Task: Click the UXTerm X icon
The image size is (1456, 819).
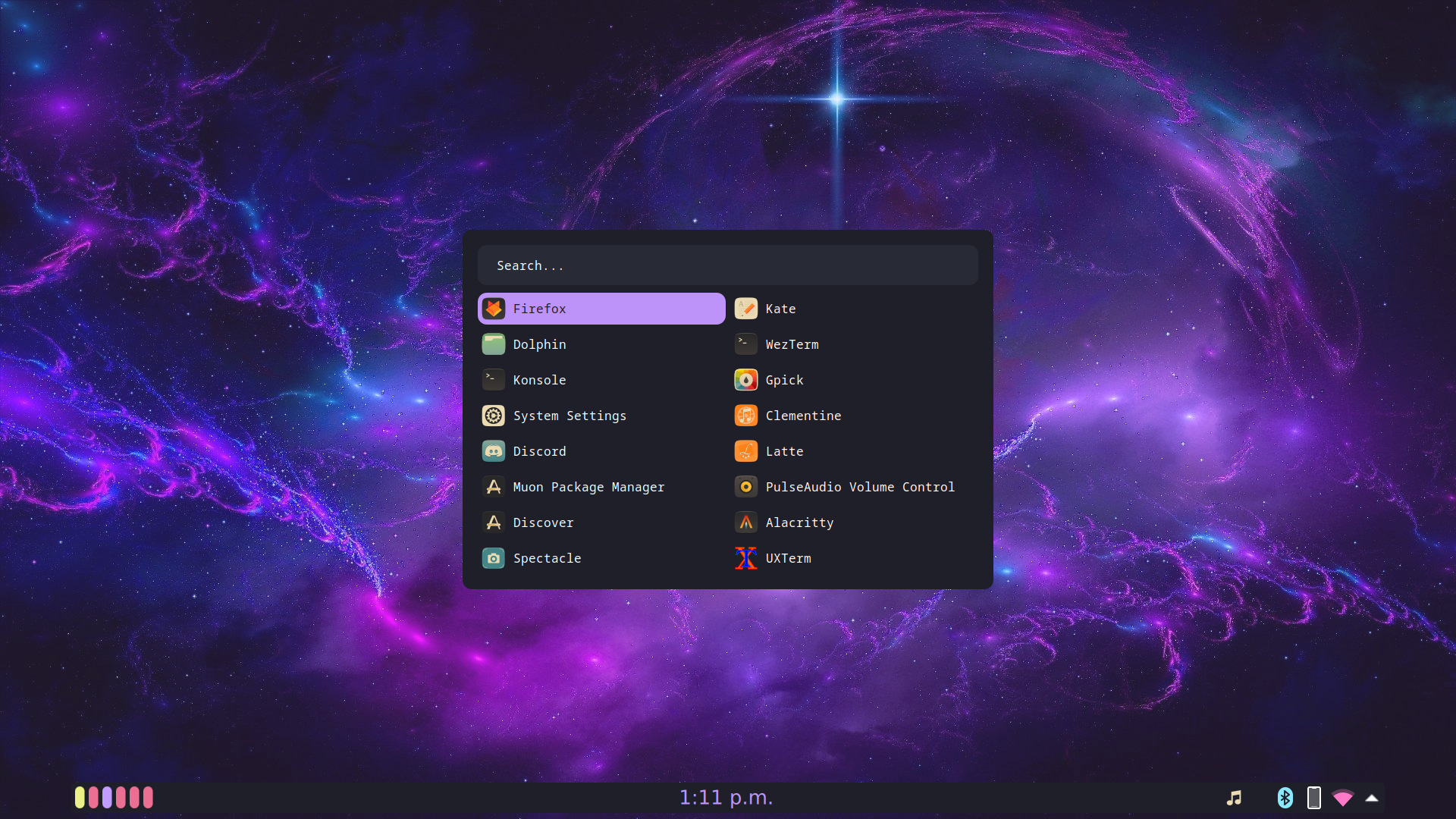Action: click(x=746, y=558)
